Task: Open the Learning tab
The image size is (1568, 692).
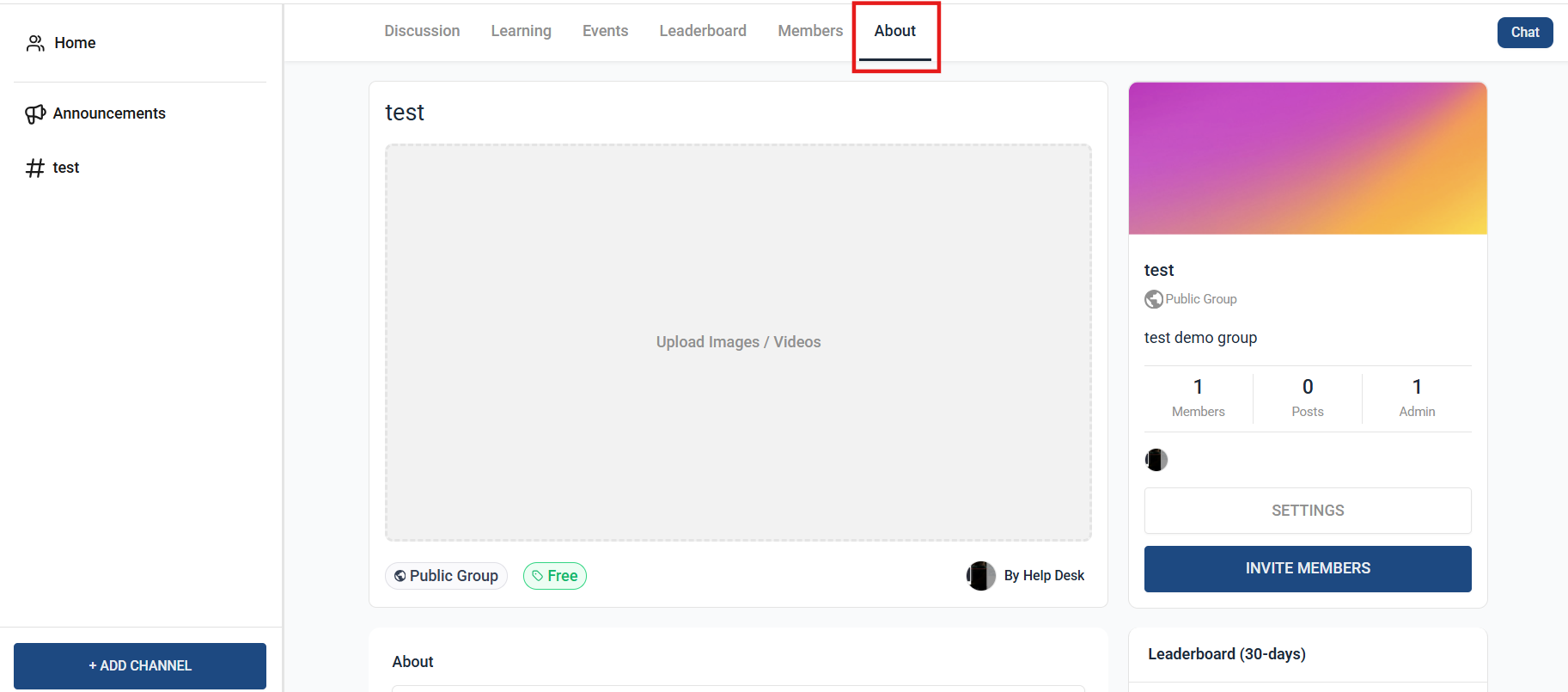Action: (521, 31)
